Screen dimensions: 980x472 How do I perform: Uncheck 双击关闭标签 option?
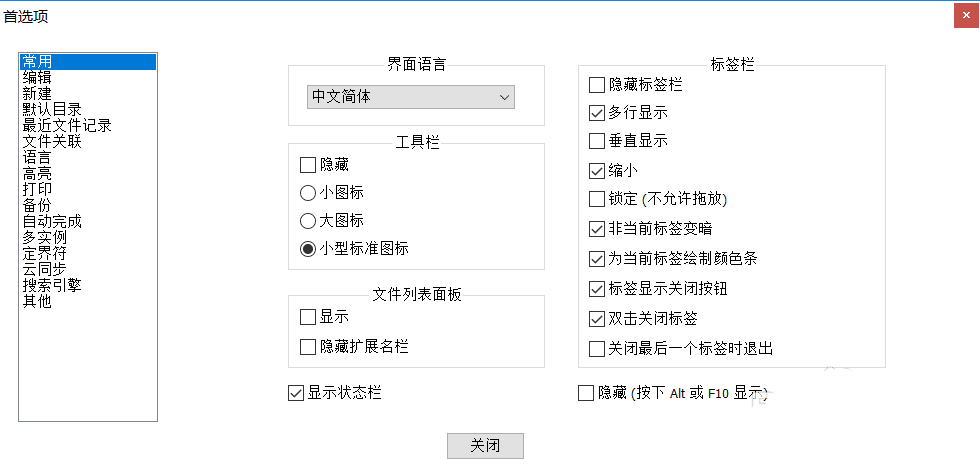pos(598,318)
